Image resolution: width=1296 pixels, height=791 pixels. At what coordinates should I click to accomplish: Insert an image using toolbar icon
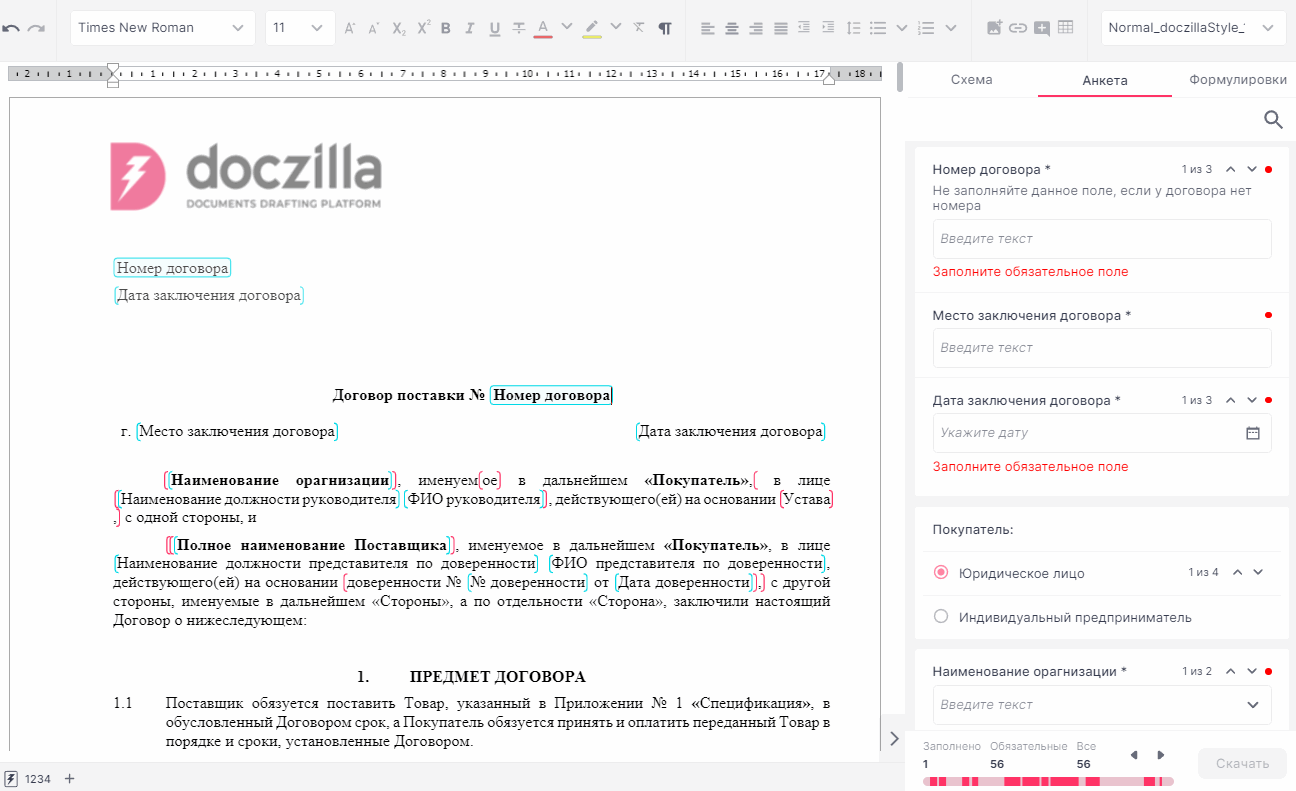pyautogui.click(x=994, y=28)
